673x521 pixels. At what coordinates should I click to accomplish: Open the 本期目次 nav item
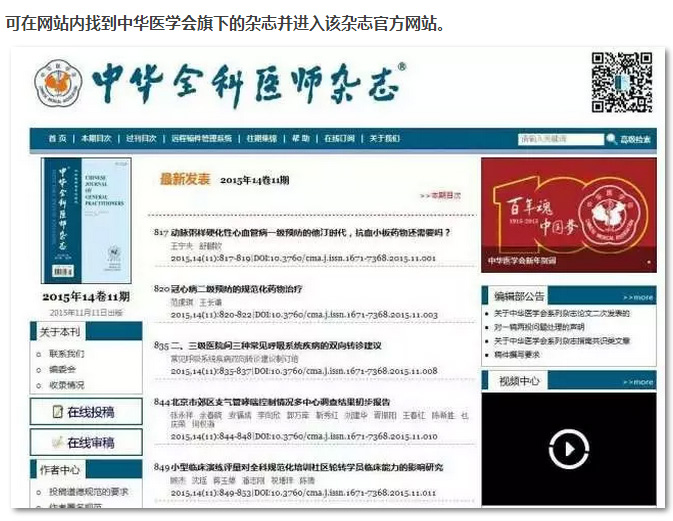pos(96,139)
